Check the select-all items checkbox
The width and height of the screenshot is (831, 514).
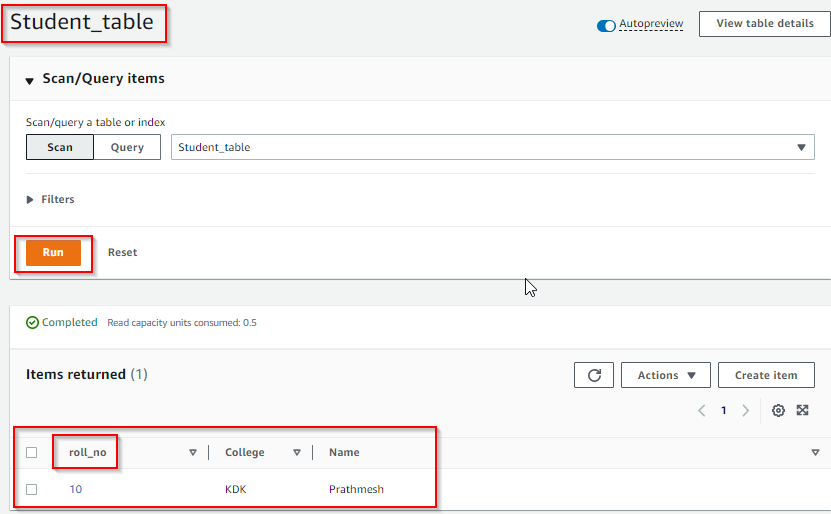point(32,453)
